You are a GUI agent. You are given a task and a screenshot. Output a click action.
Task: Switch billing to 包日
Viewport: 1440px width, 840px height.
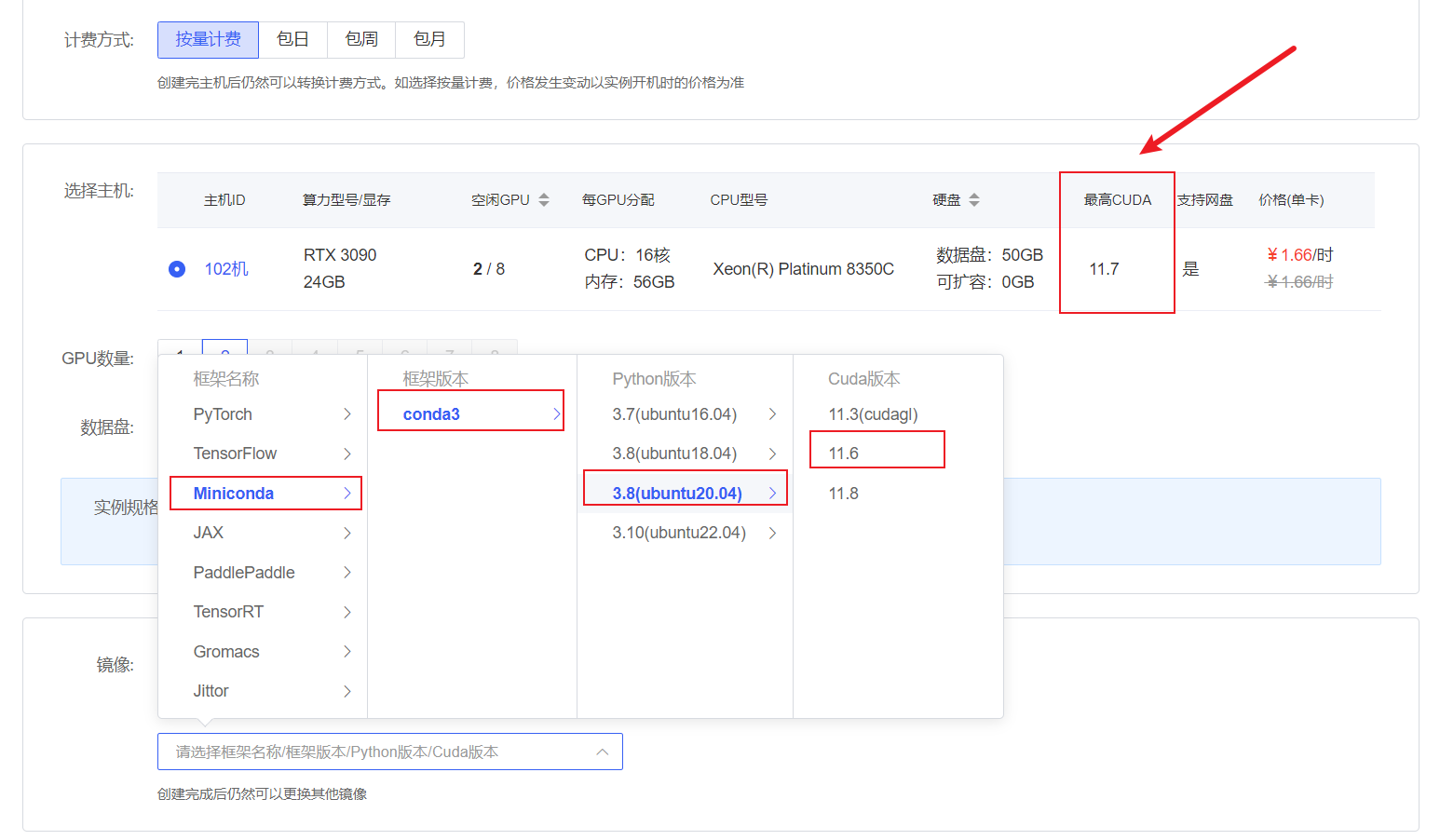pos(292,39)
